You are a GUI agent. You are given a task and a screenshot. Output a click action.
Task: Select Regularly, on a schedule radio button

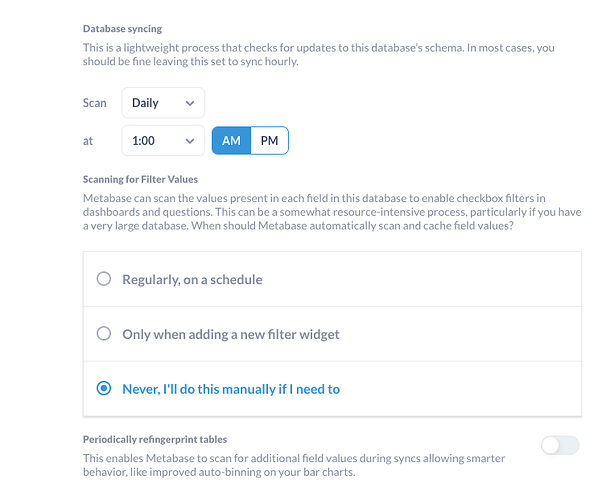pyautogui.click(x=104, y=279)
